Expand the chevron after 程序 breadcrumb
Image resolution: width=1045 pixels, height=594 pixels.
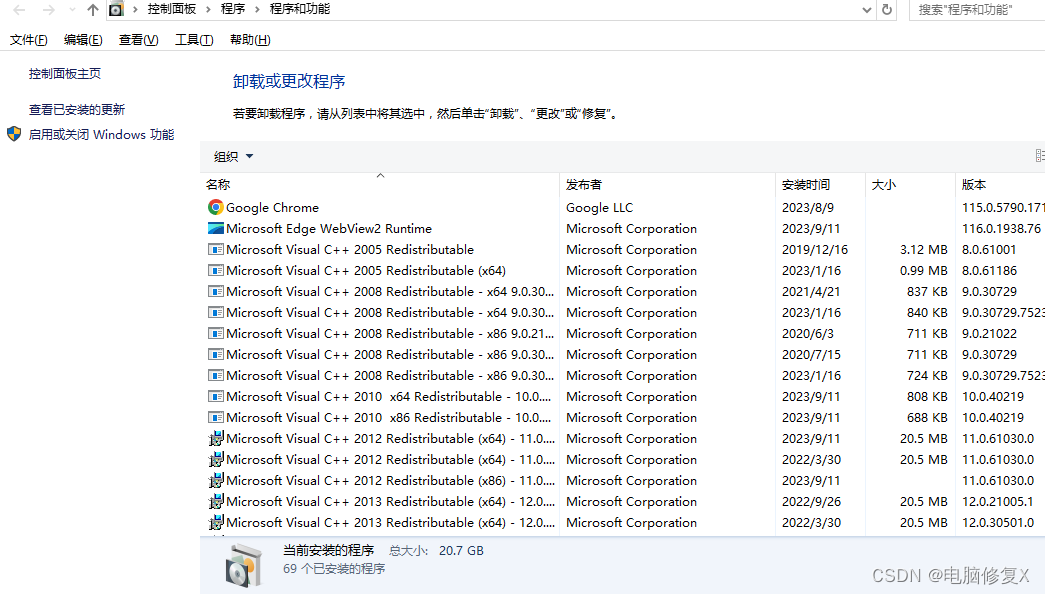[x=257, y=9]
